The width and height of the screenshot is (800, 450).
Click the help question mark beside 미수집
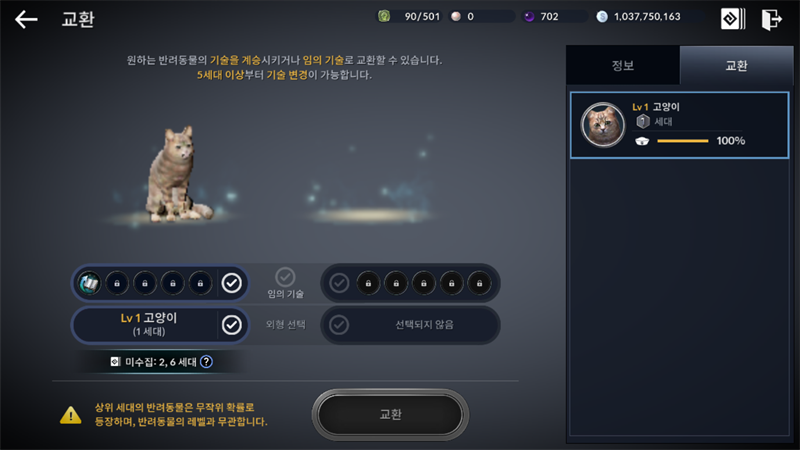(206, 362)
